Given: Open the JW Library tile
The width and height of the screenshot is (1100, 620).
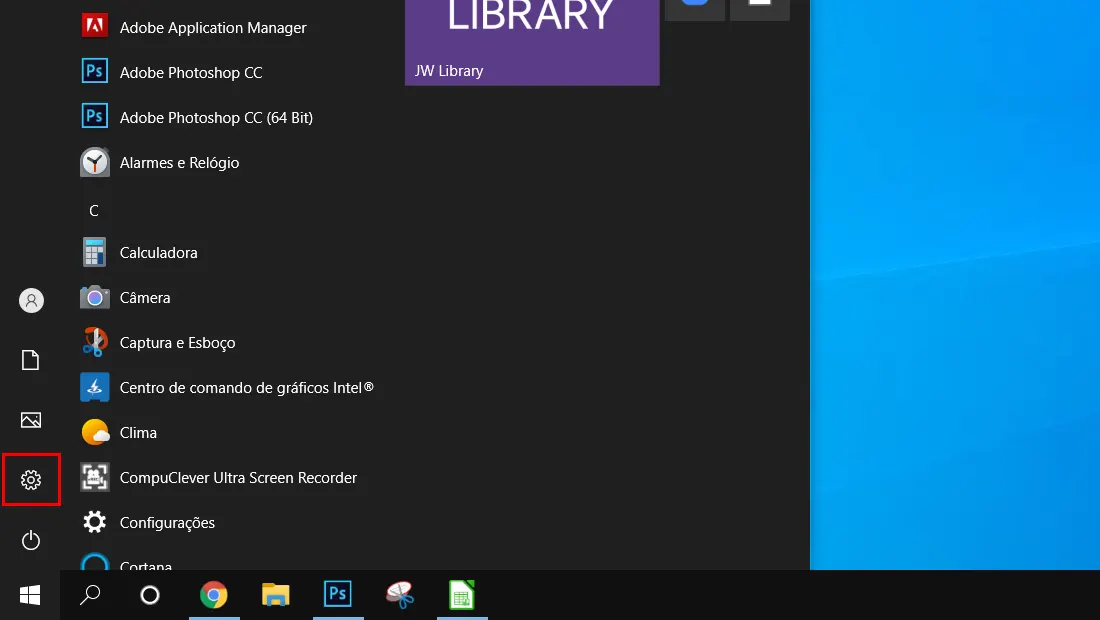Looking at the screenshot, I should click(x=532, y=42).
